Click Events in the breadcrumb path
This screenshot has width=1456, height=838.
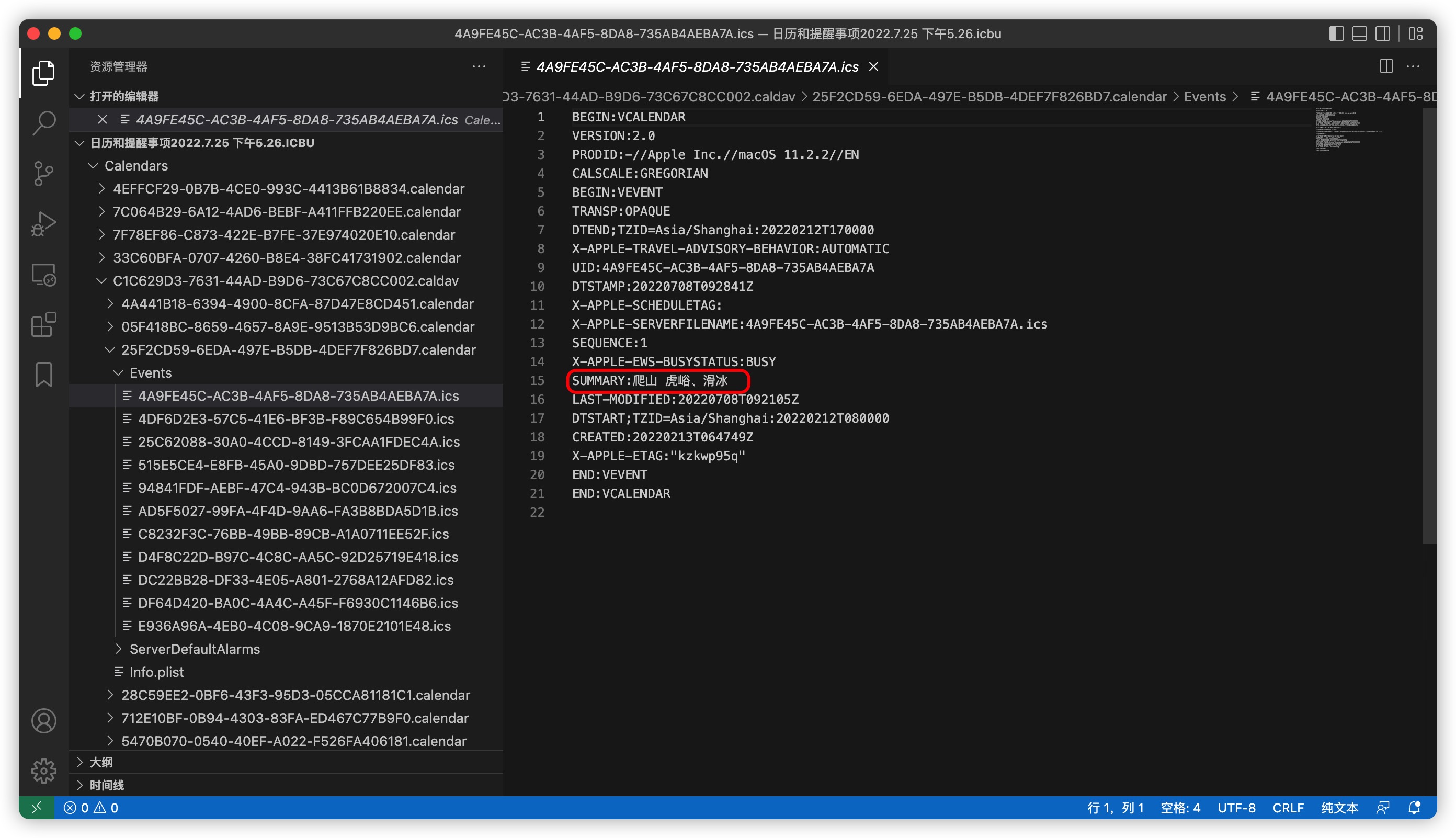[1204, 97]
